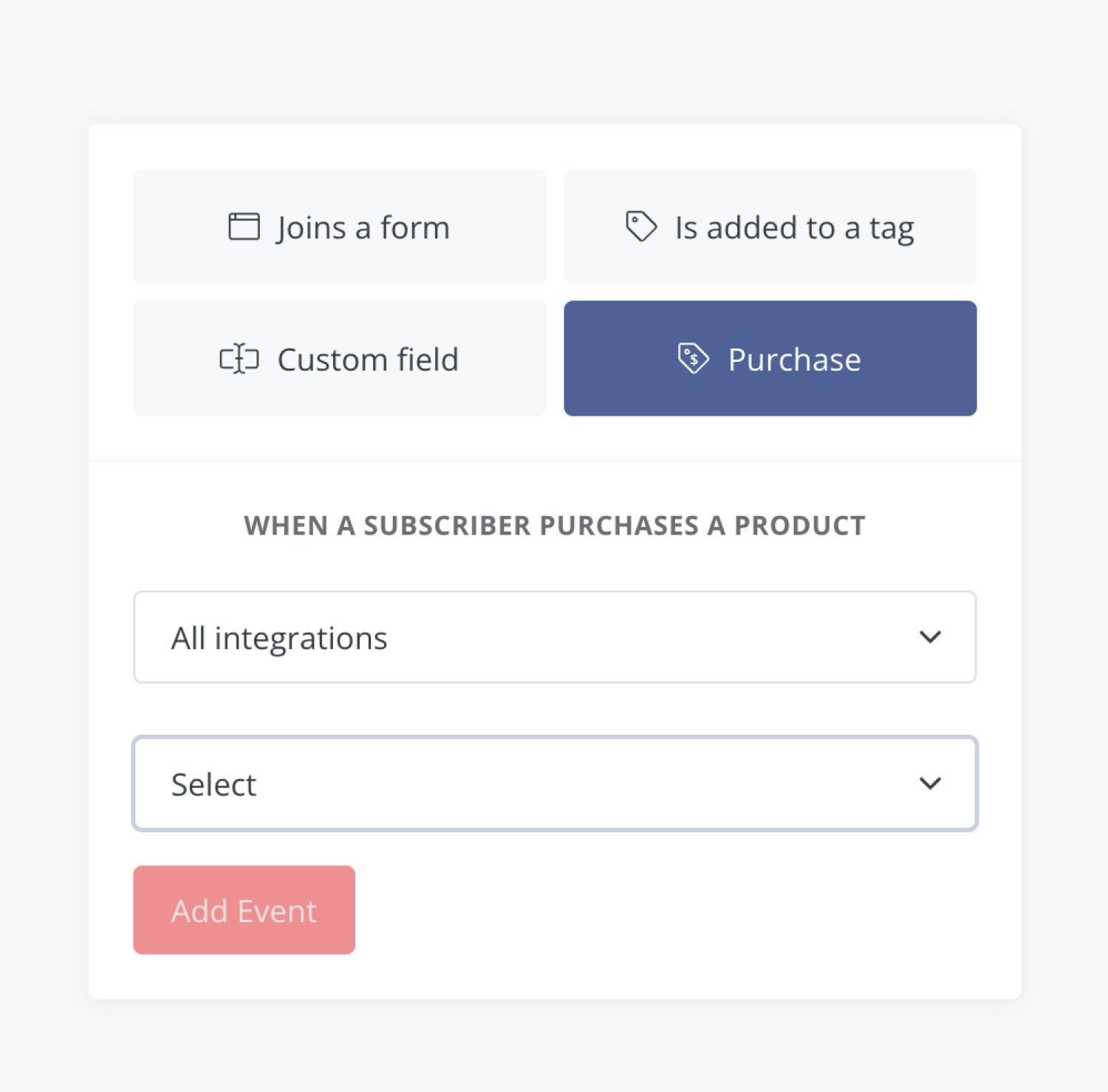Click the "All integrations" text in the first dropdown

click(x=279, y=638)
